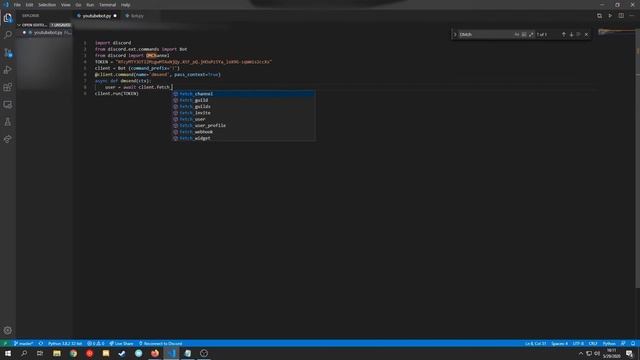Open the editor More Actions ellipsis
Viewport: 640px width, 360px height.
pyautogui.click(x=631, y=16)
